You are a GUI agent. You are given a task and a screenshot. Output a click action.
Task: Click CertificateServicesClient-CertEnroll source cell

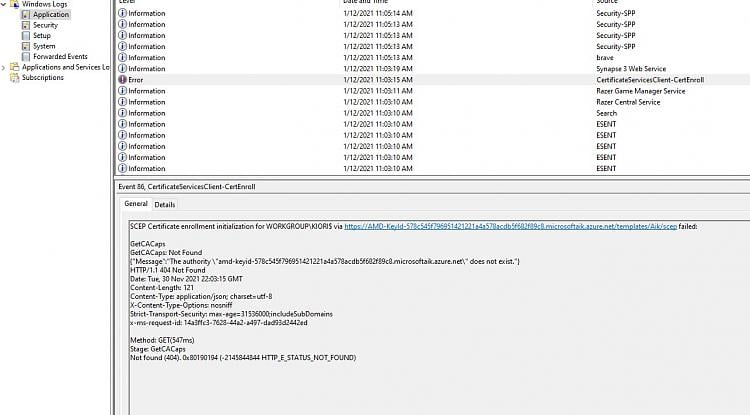pos(650,80)
